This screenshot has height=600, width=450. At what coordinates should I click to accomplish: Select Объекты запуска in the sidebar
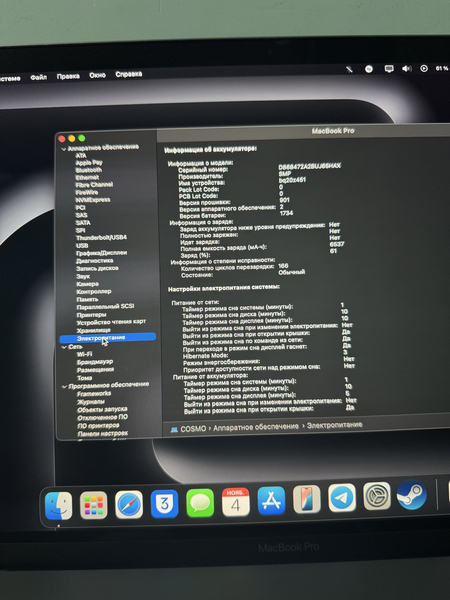[x=102, y=409]
